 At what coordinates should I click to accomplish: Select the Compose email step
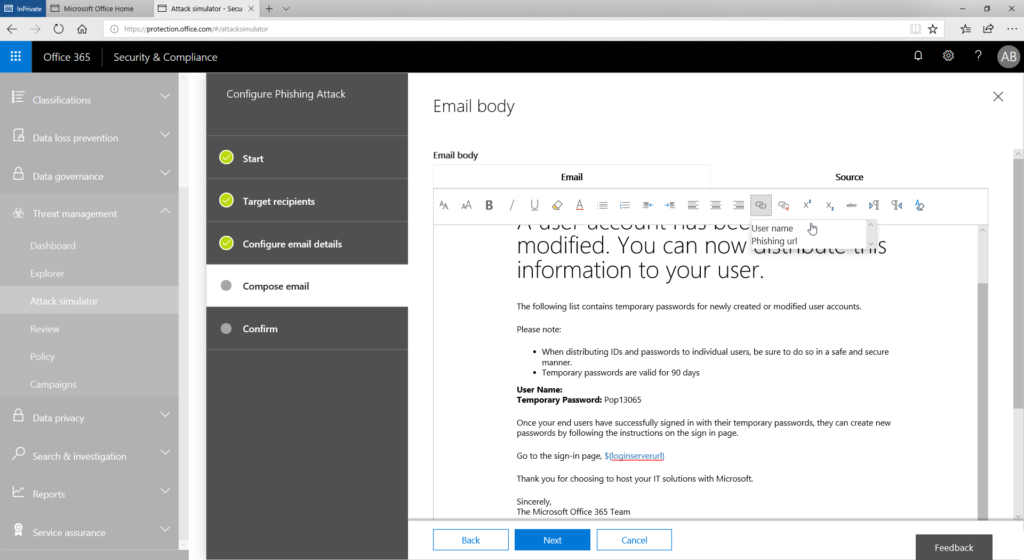coord(307,286)
